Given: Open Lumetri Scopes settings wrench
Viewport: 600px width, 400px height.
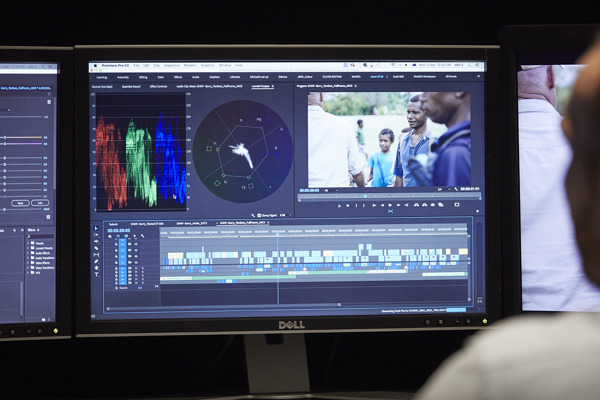Looking at the screenshot, I should pos(253,216).
